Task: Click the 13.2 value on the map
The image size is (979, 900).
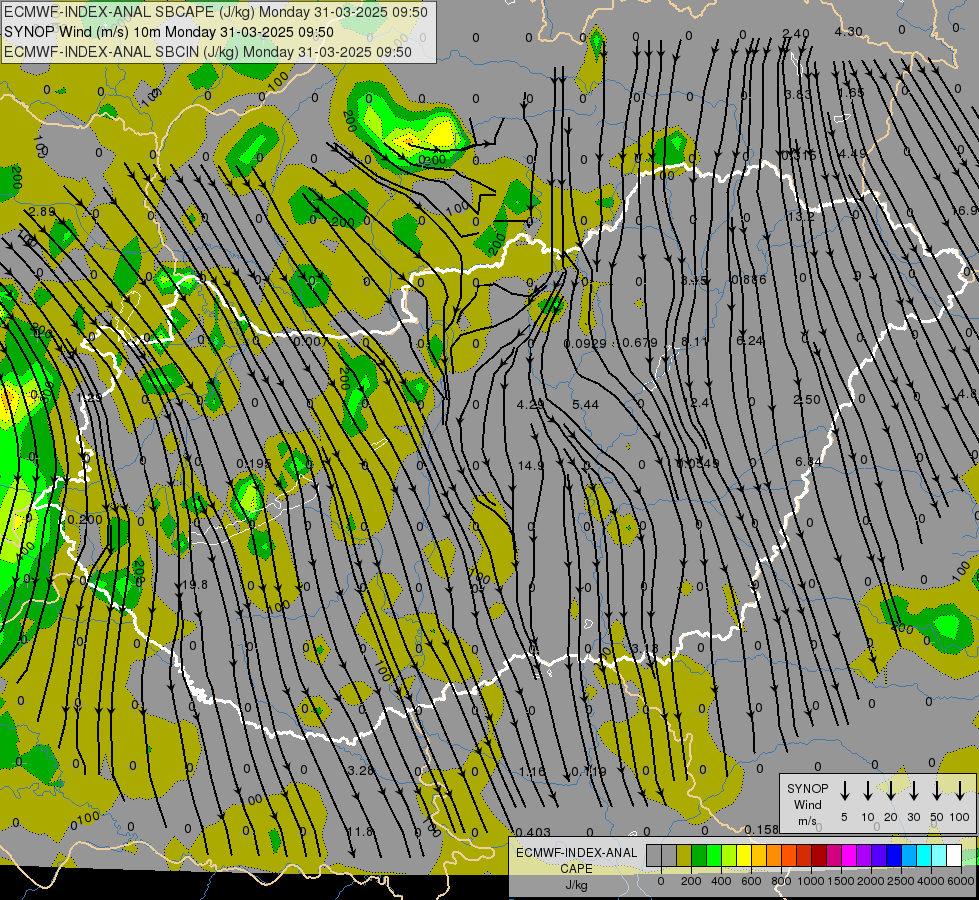Action: pos(801,217)
